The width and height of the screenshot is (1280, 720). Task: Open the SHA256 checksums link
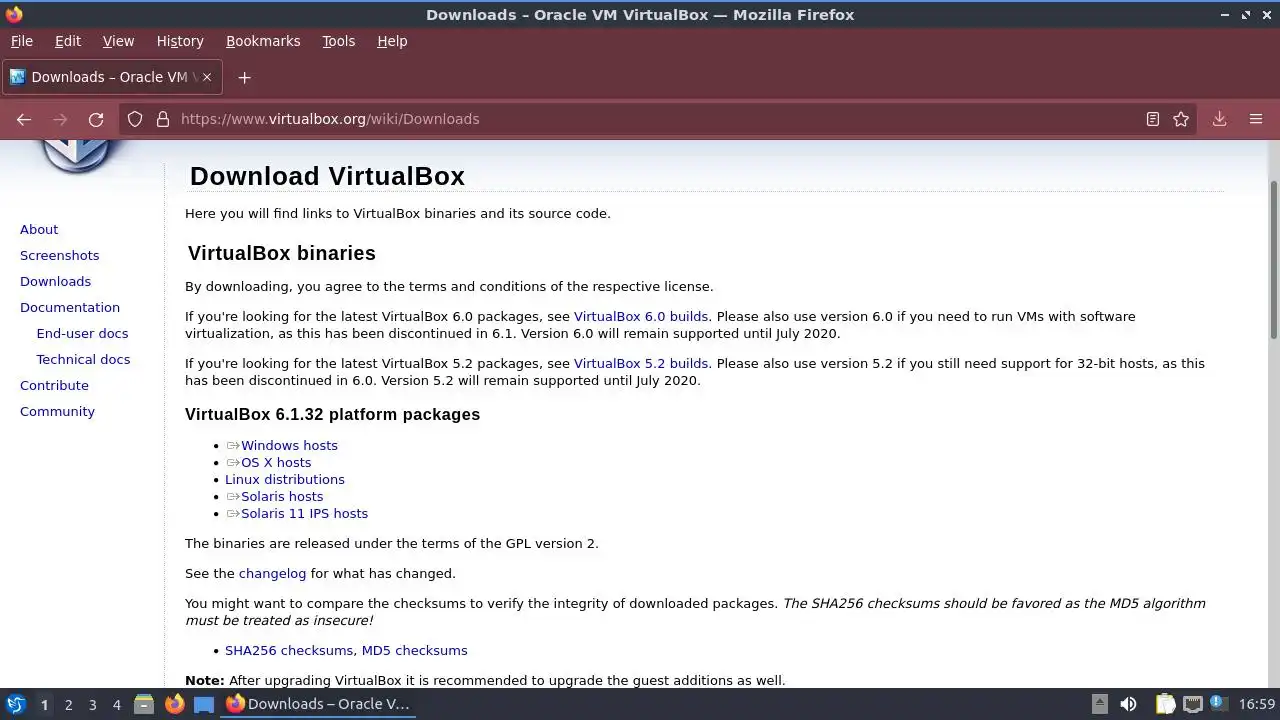click(x=289, y=650)
